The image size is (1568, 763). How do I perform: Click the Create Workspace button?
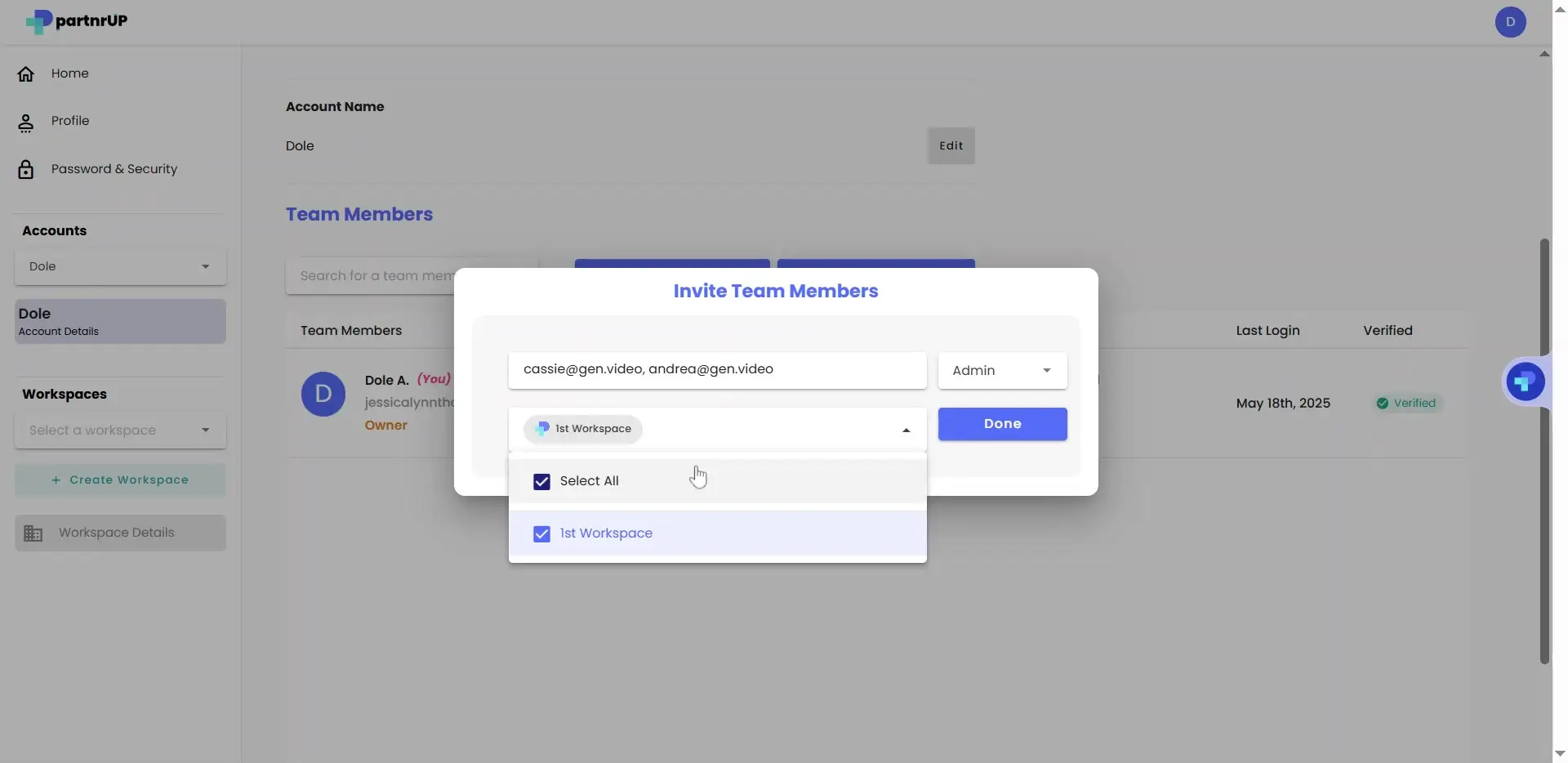(119, 480)
